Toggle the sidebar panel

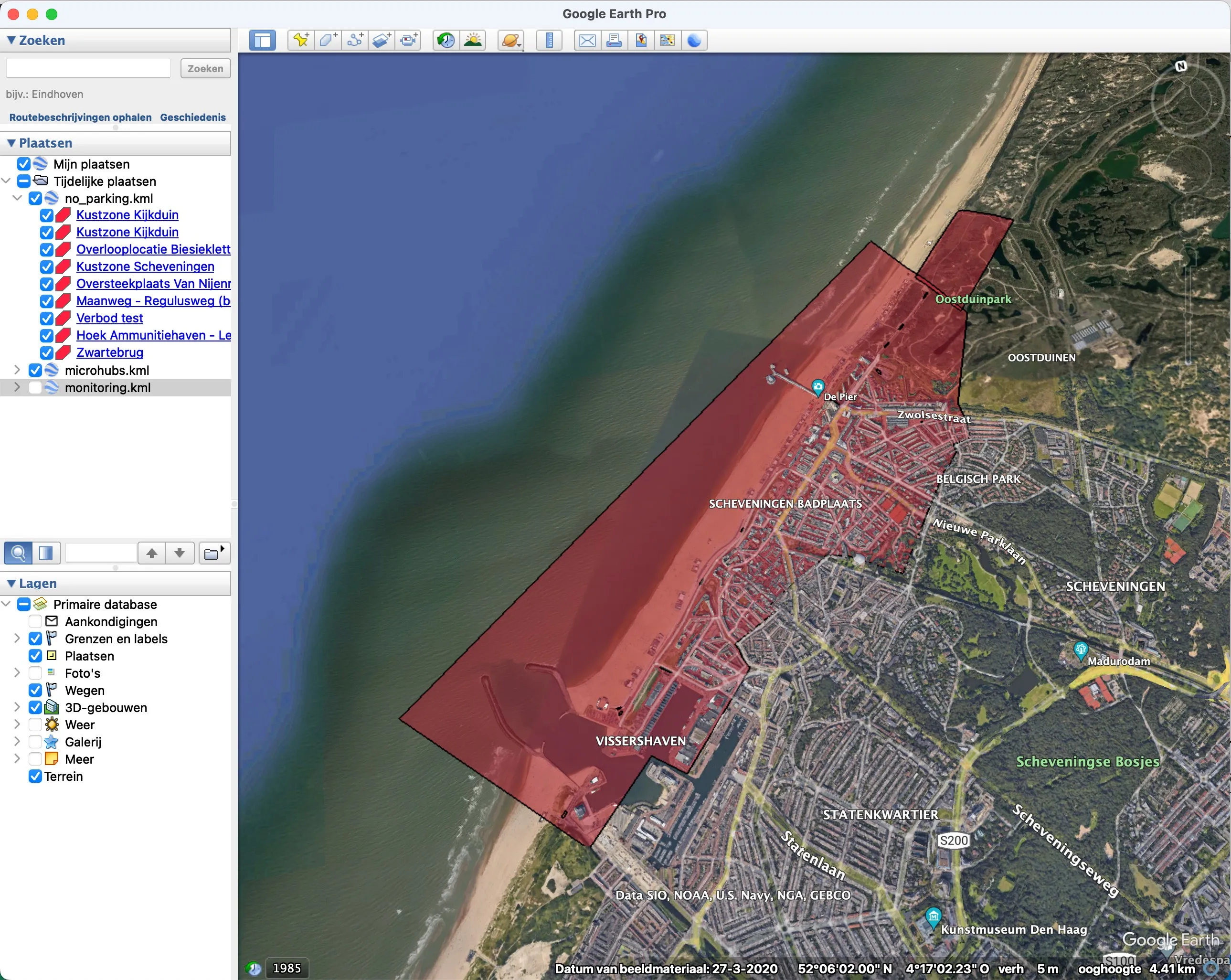click(x=262, y=40)
